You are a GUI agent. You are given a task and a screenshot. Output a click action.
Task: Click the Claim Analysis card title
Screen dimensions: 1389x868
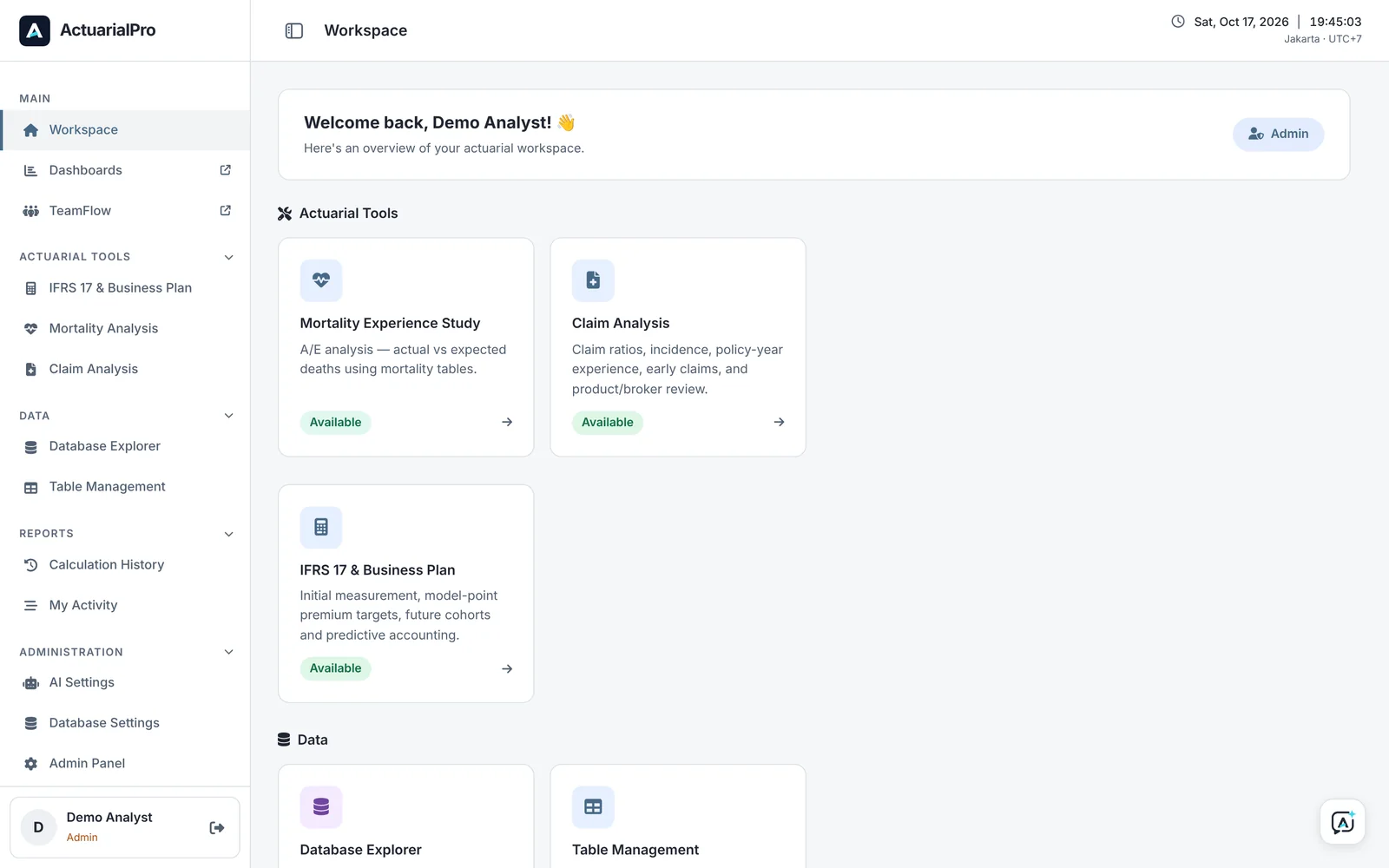(x=621, y=323)
